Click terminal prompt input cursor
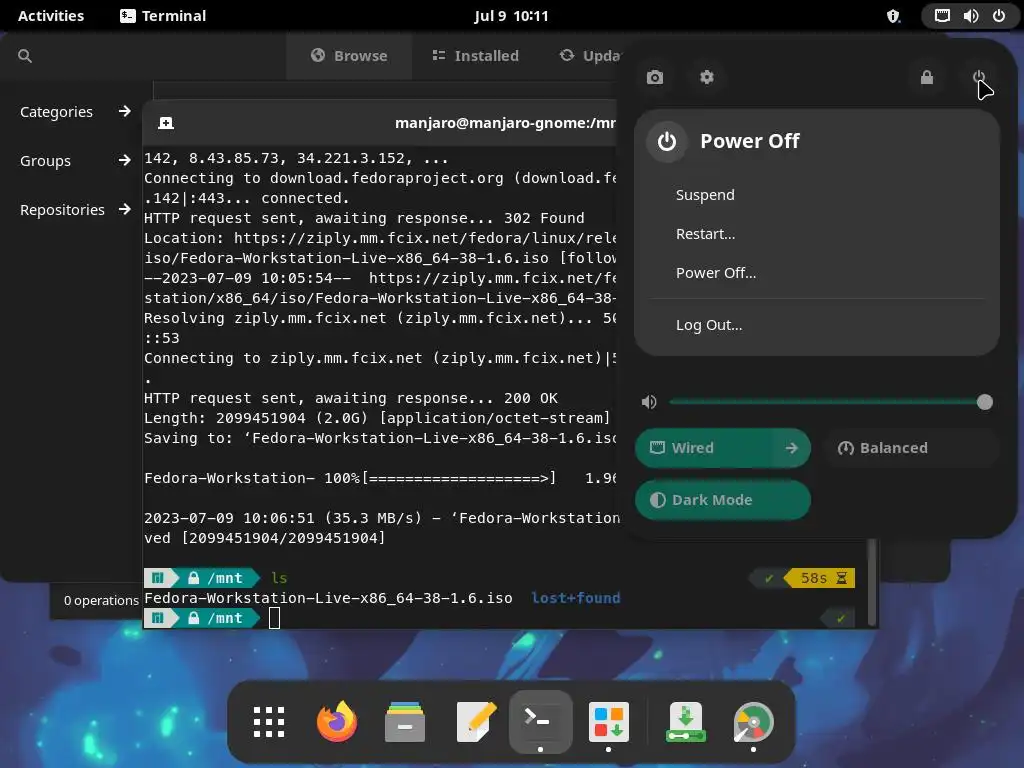 tap(274, 618)
